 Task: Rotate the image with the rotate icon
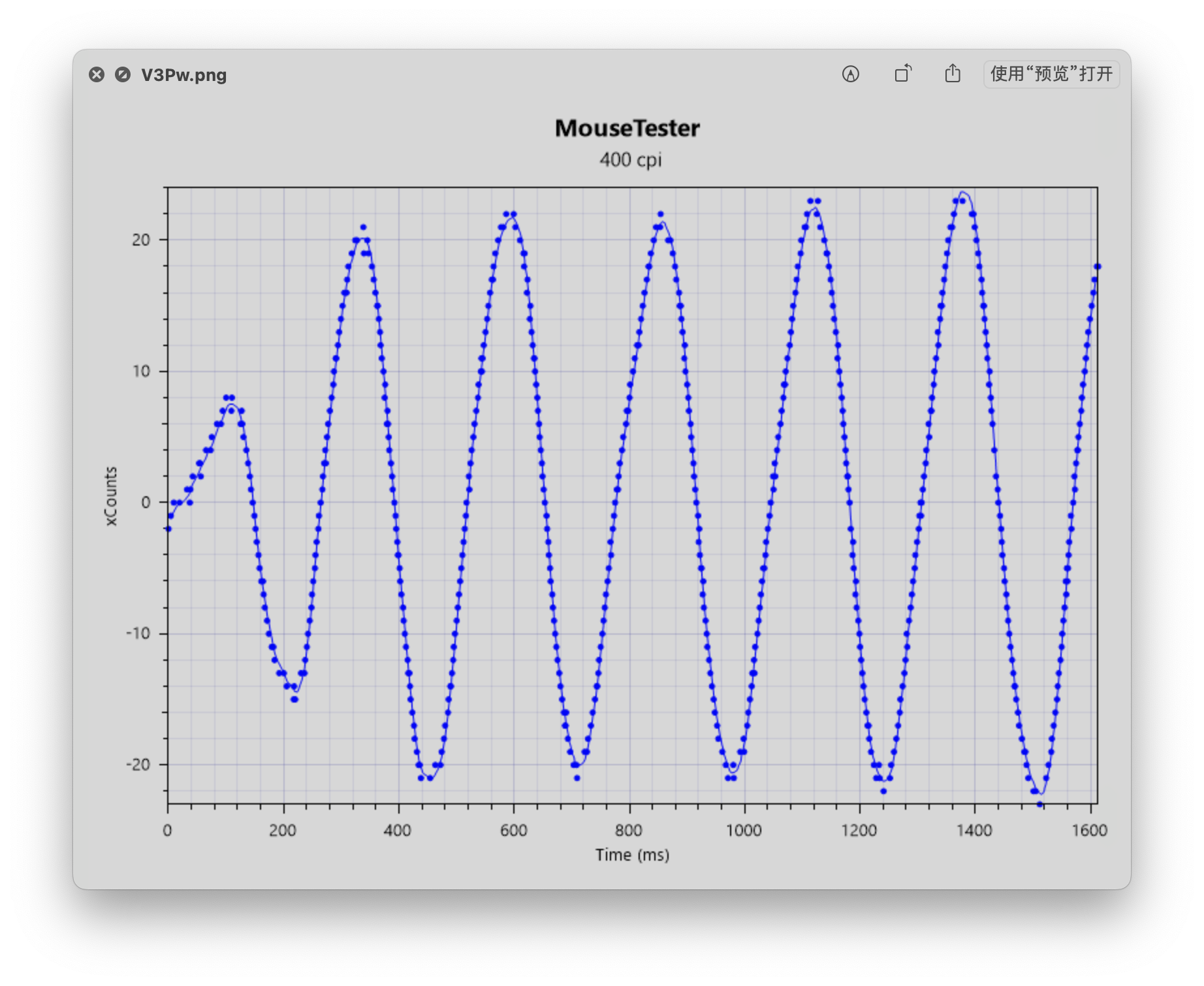coord(902,74)
